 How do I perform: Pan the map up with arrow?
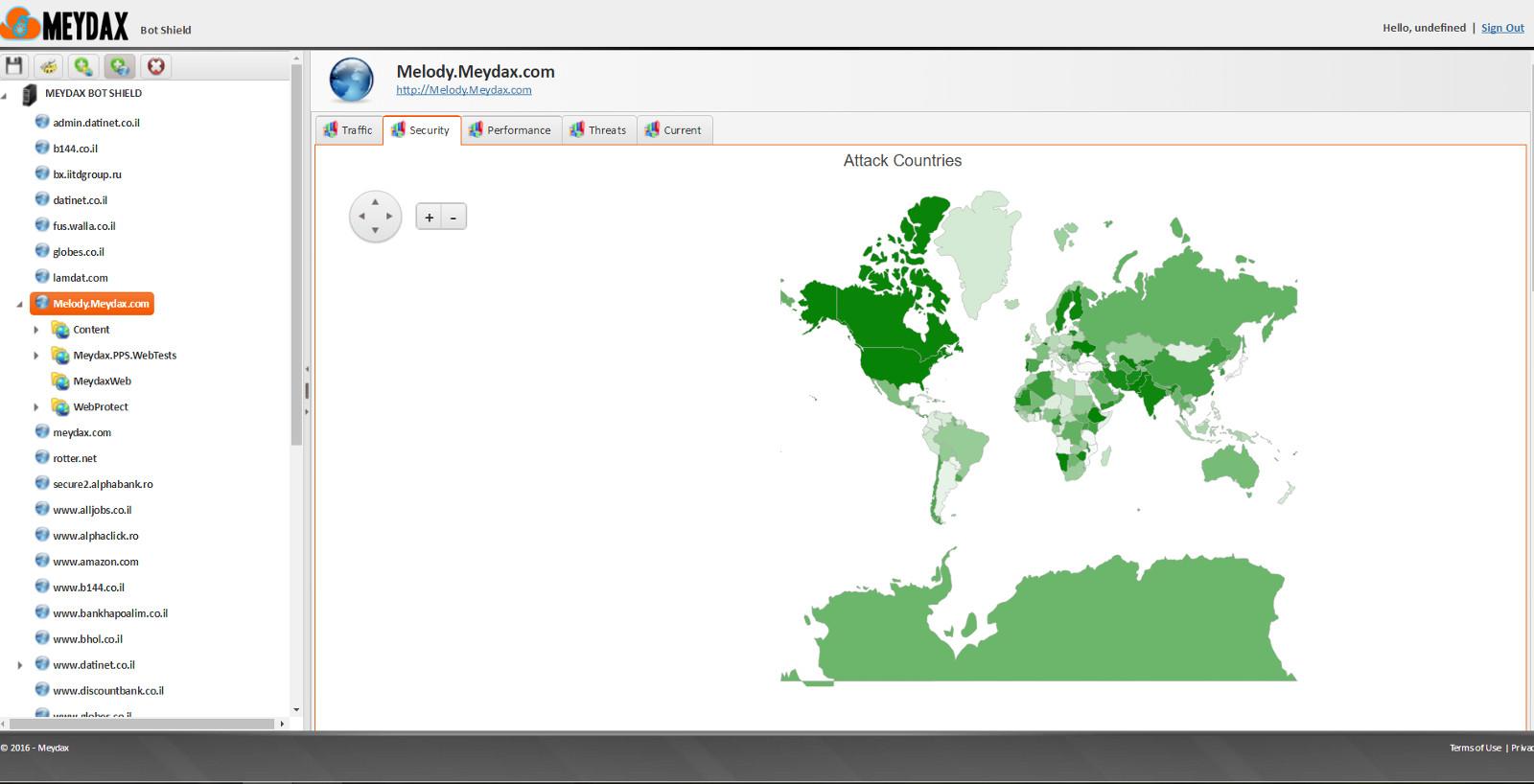(375, 201)
